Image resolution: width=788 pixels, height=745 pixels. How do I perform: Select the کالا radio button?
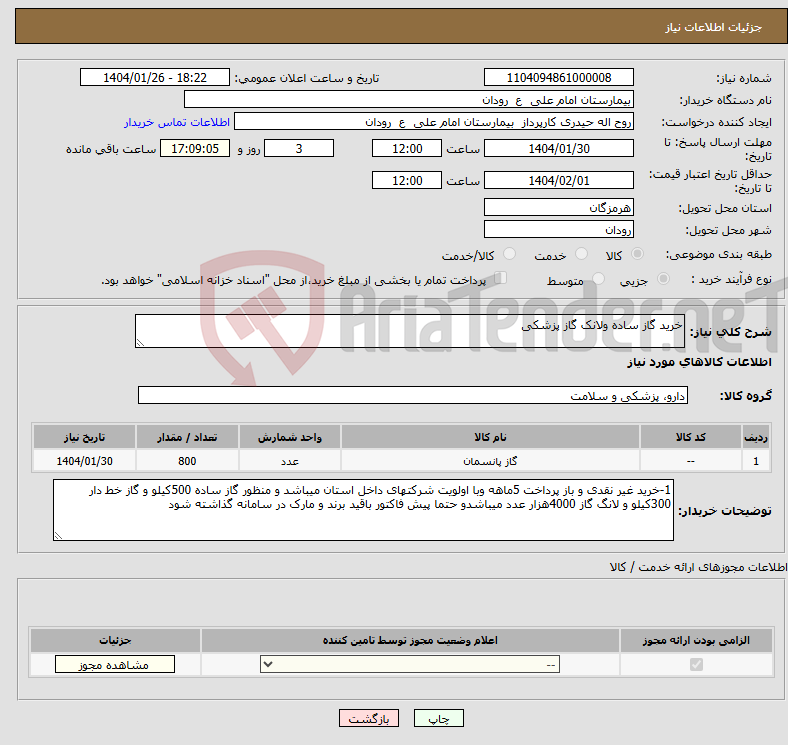(637, 254)
